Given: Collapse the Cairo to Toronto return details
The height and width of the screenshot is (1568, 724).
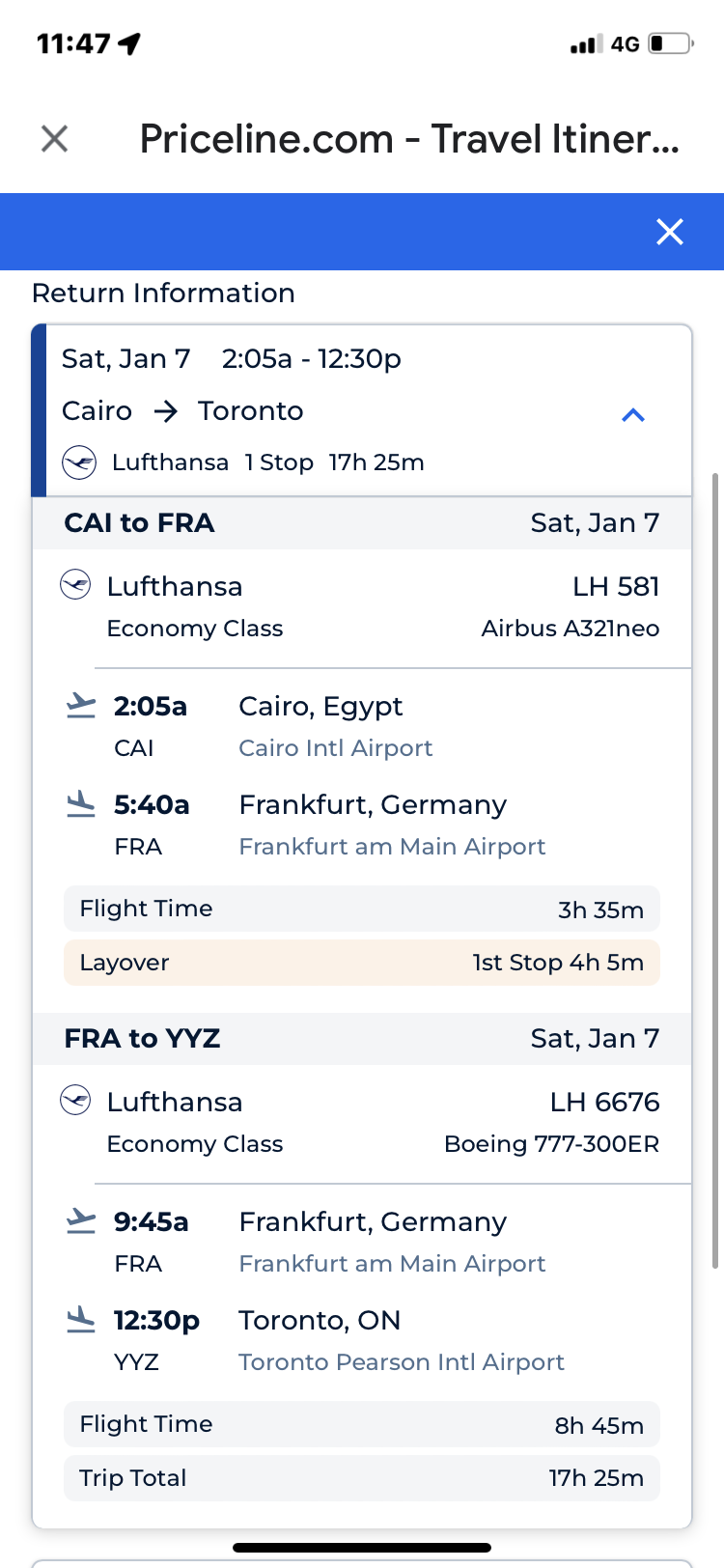Looking at the screenshot, I should click(x=632, y=415).
